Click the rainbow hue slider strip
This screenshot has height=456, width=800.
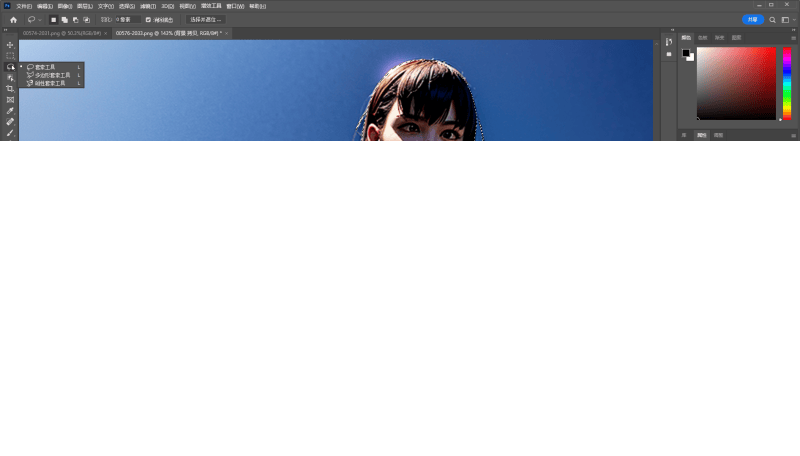click(787, 83)
